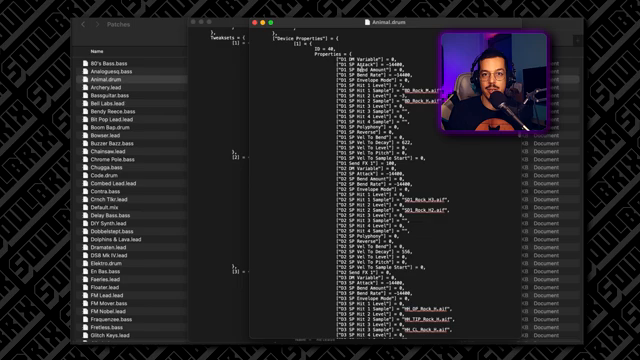Click the webcam video overlay
The image size is (640, 360).
pyautogui.click(x=493, y=82)
